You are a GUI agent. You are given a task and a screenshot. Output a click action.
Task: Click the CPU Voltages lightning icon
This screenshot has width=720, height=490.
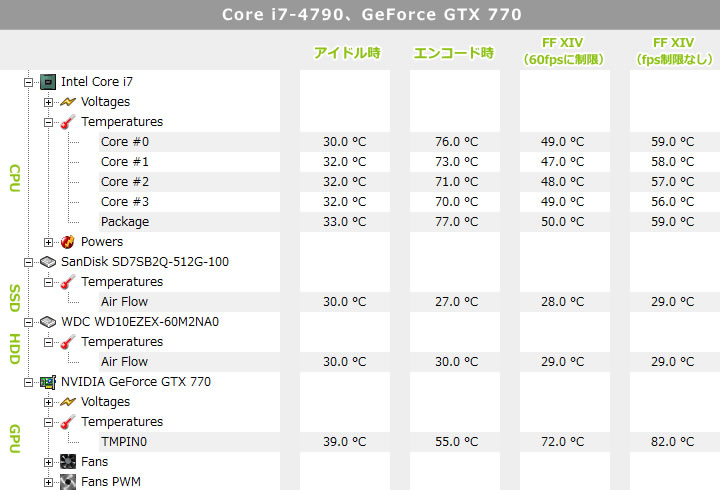tap(68, 102)
